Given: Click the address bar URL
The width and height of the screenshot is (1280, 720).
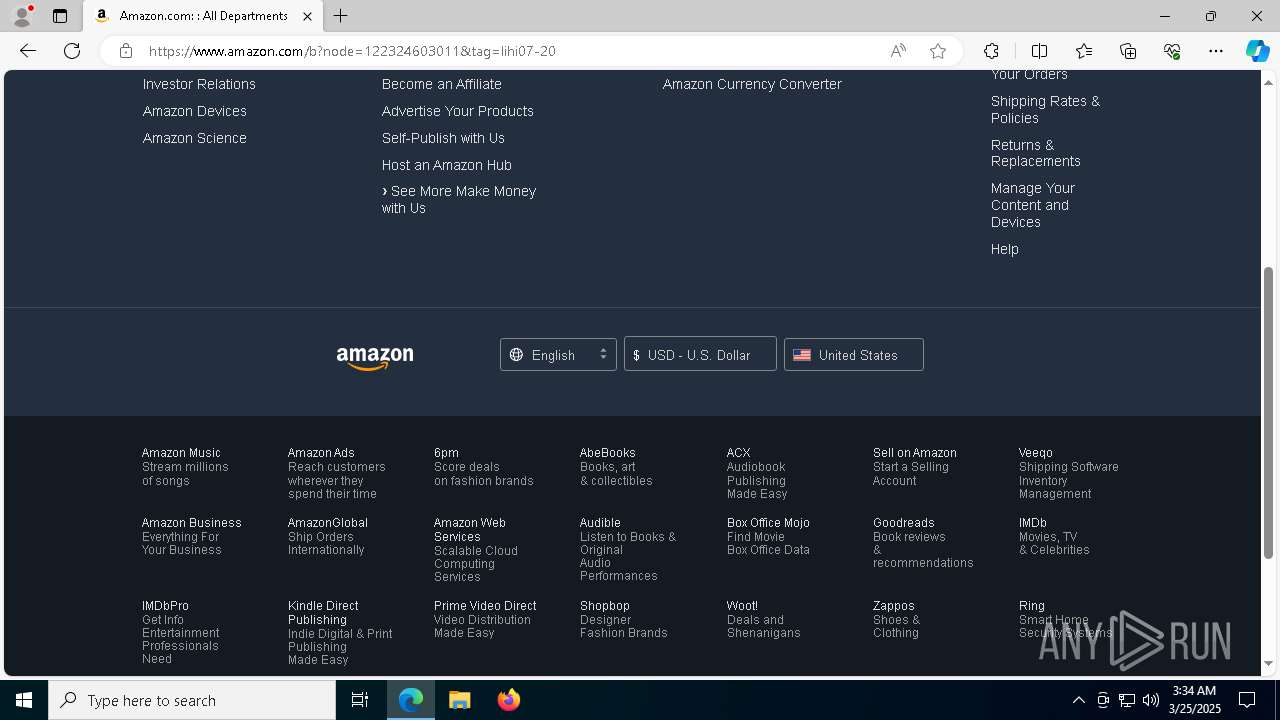Looking at the screenshot, I should click(x=352, y=51).
